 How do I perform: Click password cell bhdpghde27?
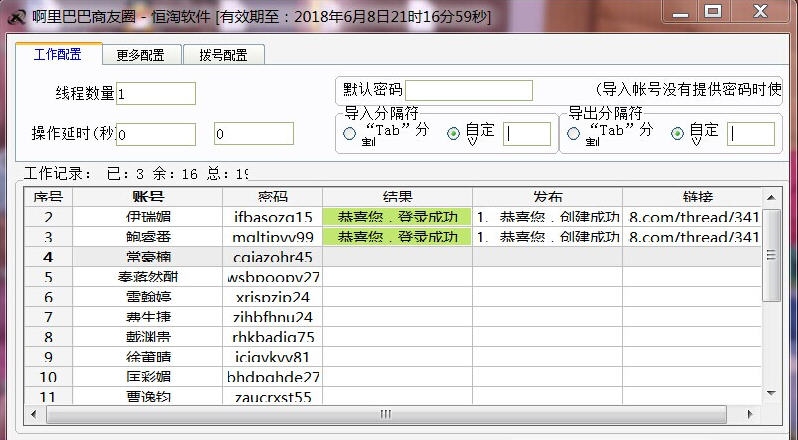[272, 377]
